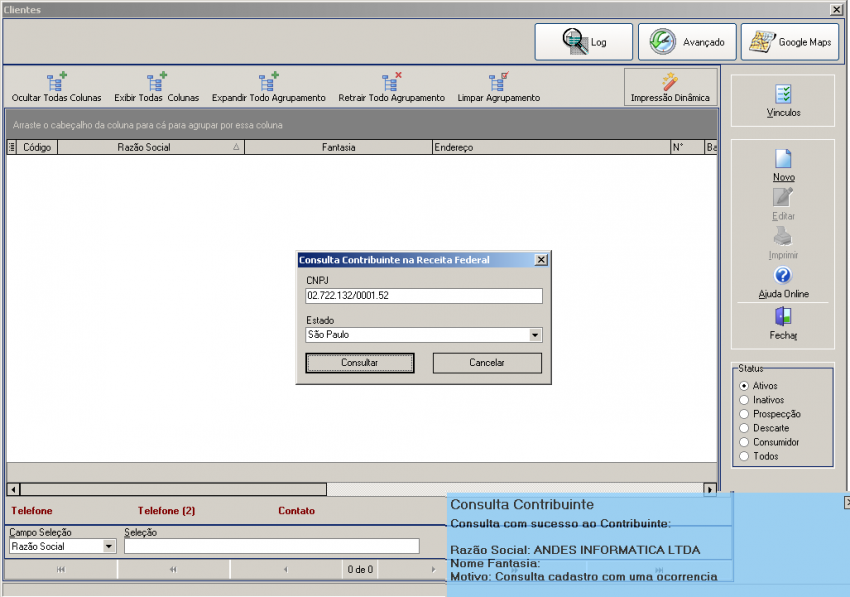The height and width of the screenshot is (597, 850).
Task: Click the Editar pencil icon
Action: click(783, 197)
